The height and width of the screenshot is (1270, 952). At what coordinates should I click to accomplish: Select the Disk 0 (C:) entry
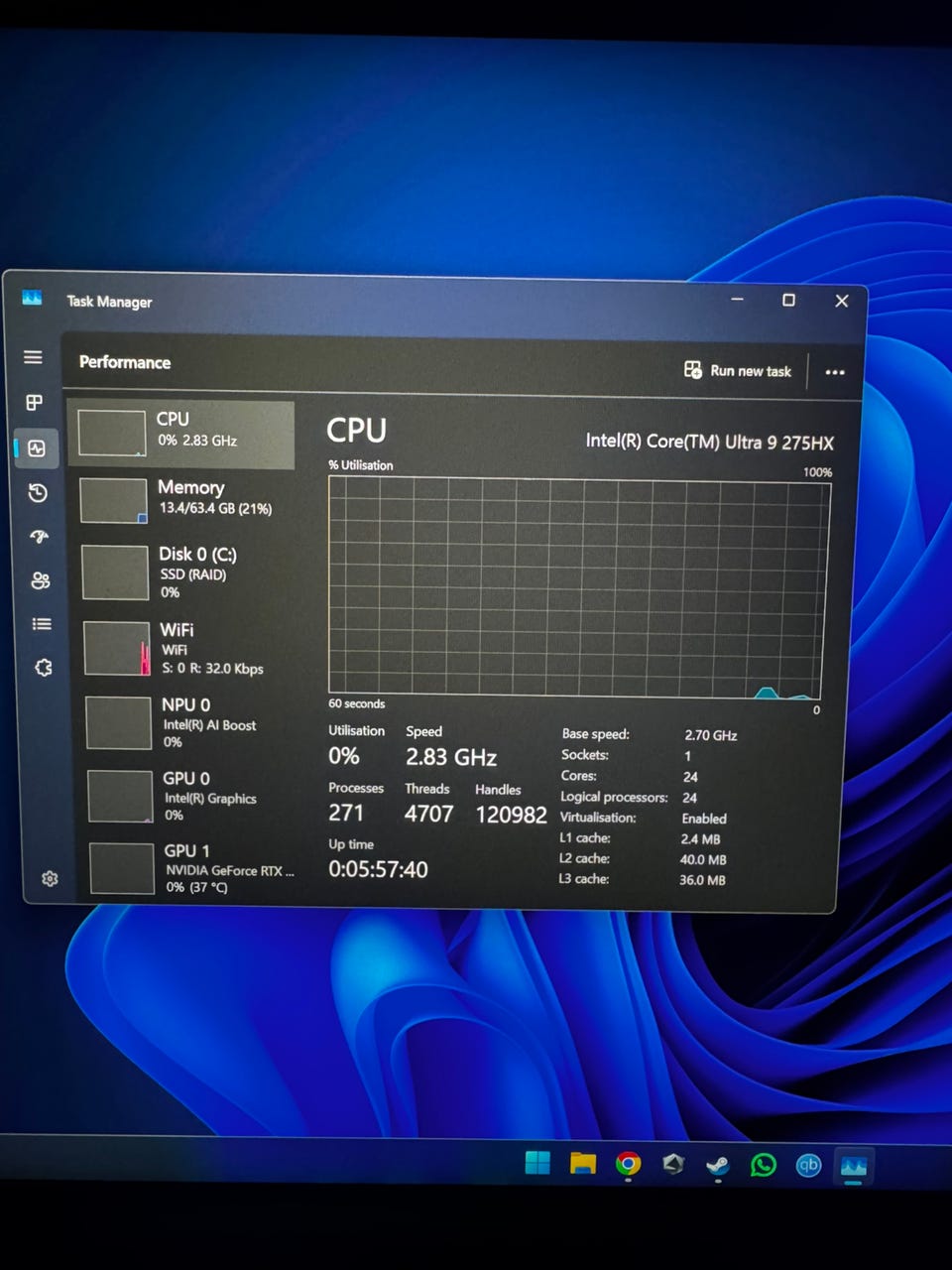pos(185,572)
